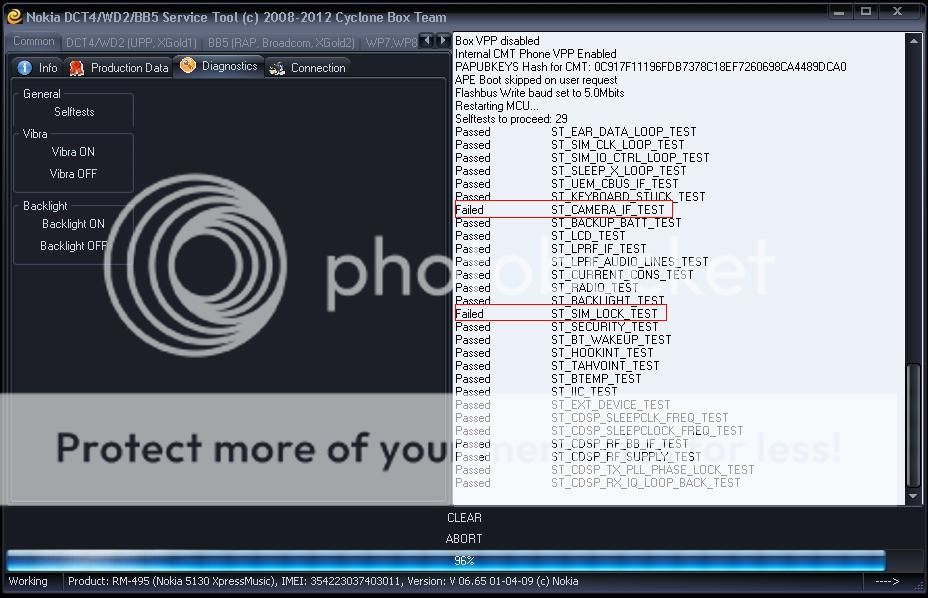The image size is (928, 598).
Task: Click the Product RM-495 status bar text
Action: tap(323, 581)
